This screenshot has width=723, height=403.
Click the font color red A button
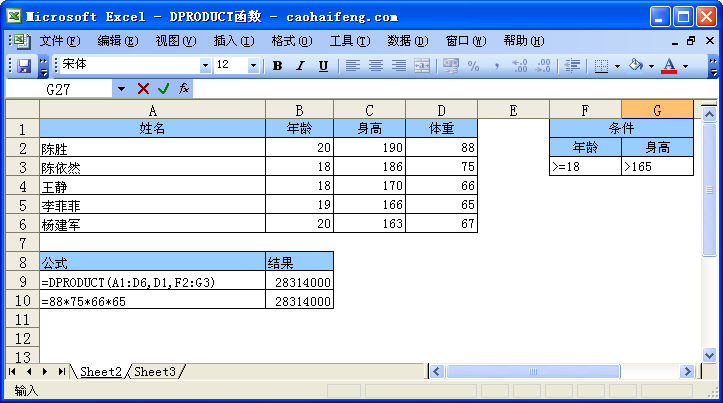coord(668,66)
